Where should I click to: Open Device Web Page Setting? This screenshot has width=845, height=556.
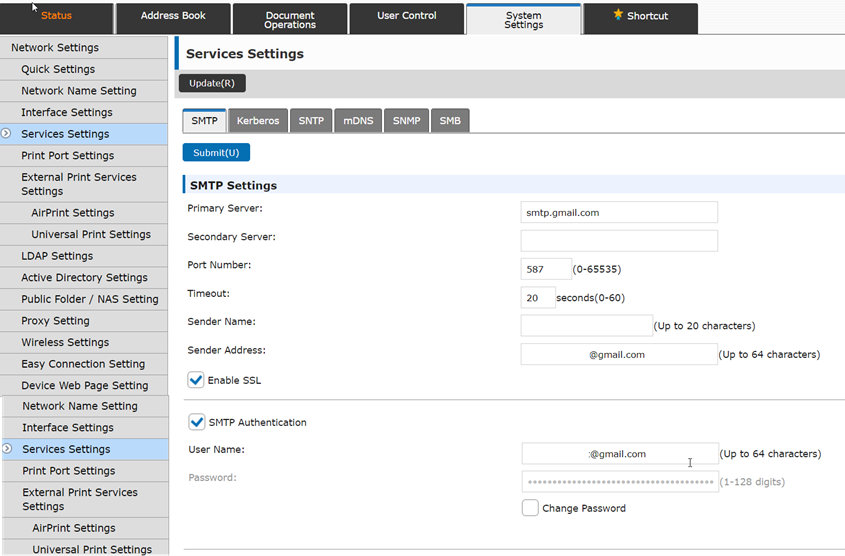(84, 385)
